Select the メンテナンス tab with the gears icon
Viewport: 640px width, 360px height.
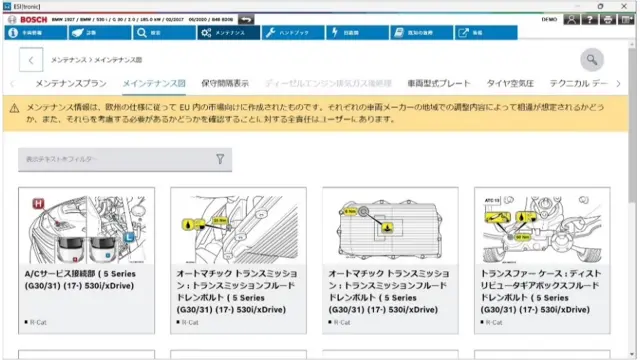(229, 33)
